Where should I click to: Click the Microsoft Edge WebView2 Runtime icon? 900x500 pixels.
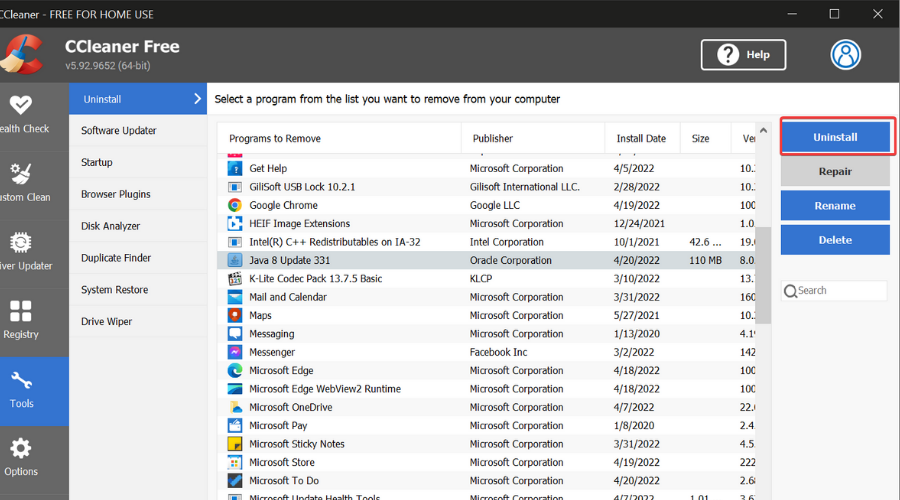pyautogui.click(x=235, y=389)
